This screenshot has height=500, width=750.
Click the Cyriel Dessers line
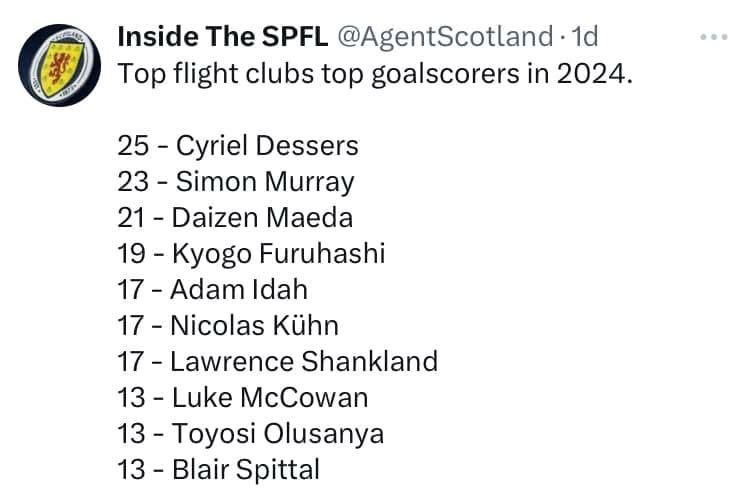(x=238, y=146)
